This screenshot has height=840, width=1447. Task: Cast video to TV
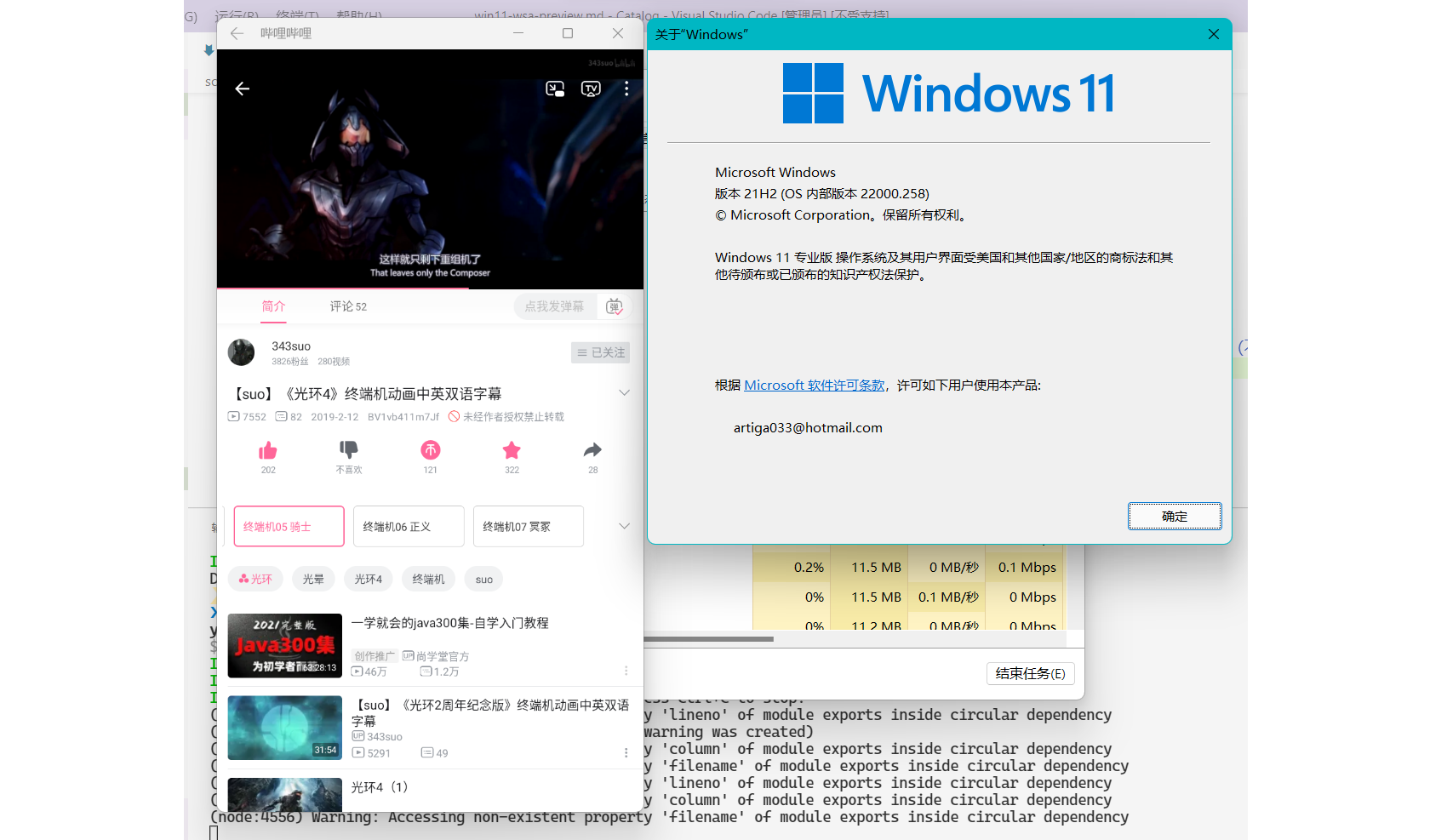click(591, 89)
